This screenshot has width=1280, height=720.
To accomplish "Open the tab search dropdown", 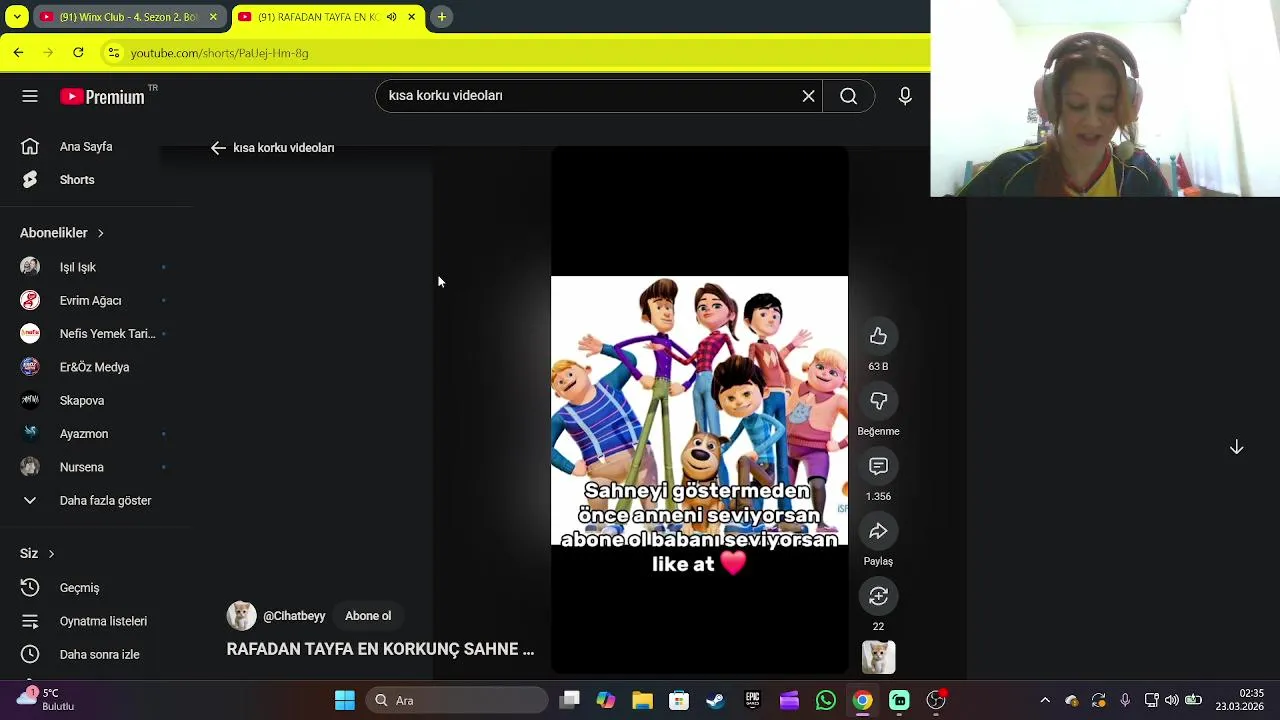I will point(16,17).
